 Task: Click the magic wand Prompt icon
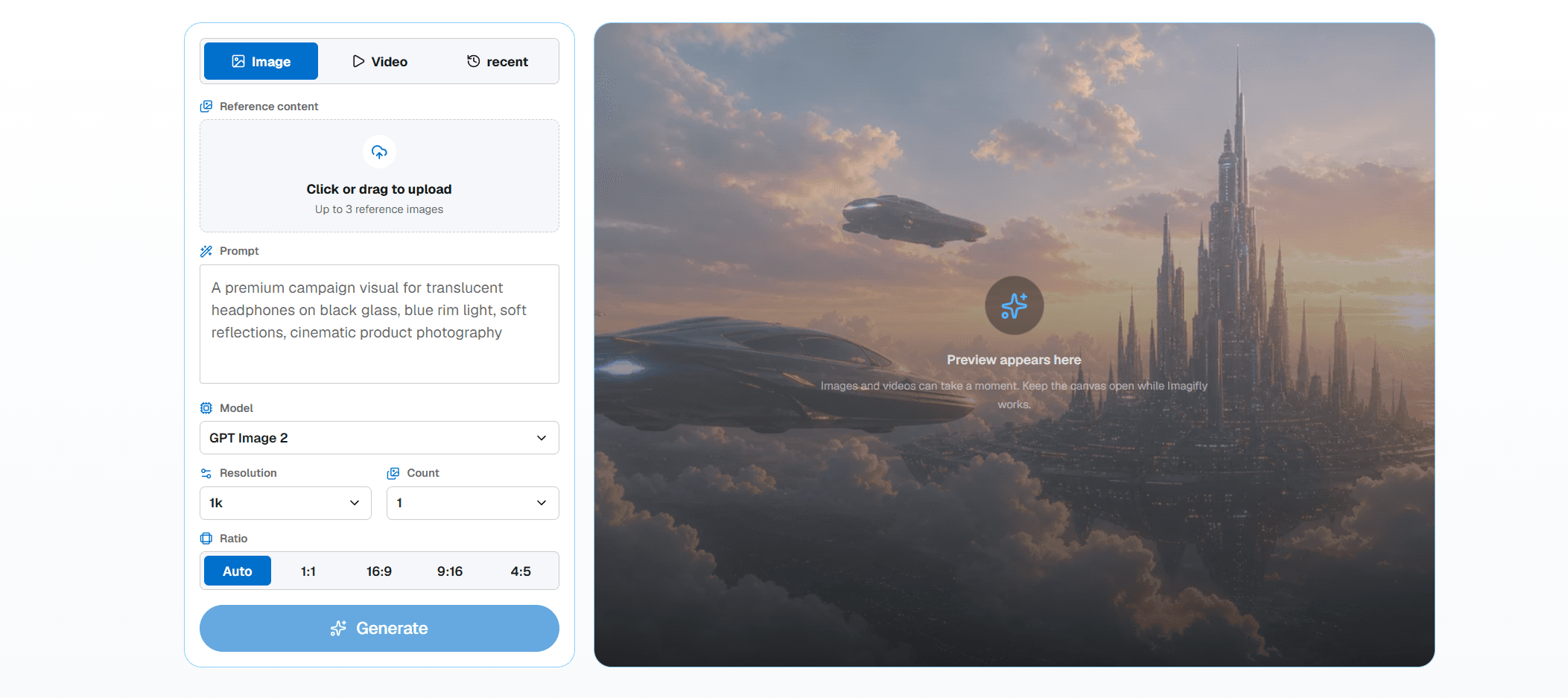(206, 251)
